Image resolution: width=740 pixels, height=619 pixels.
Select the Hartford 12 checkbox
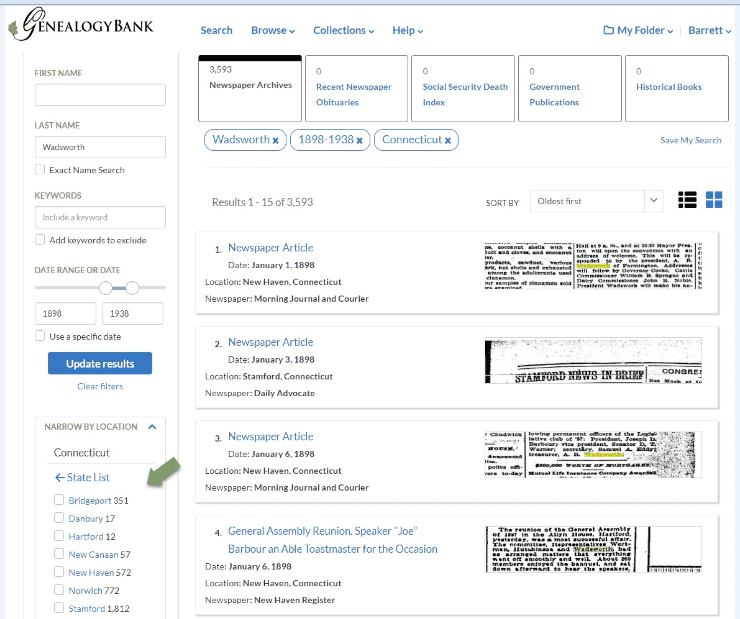(x=59, y=536)
